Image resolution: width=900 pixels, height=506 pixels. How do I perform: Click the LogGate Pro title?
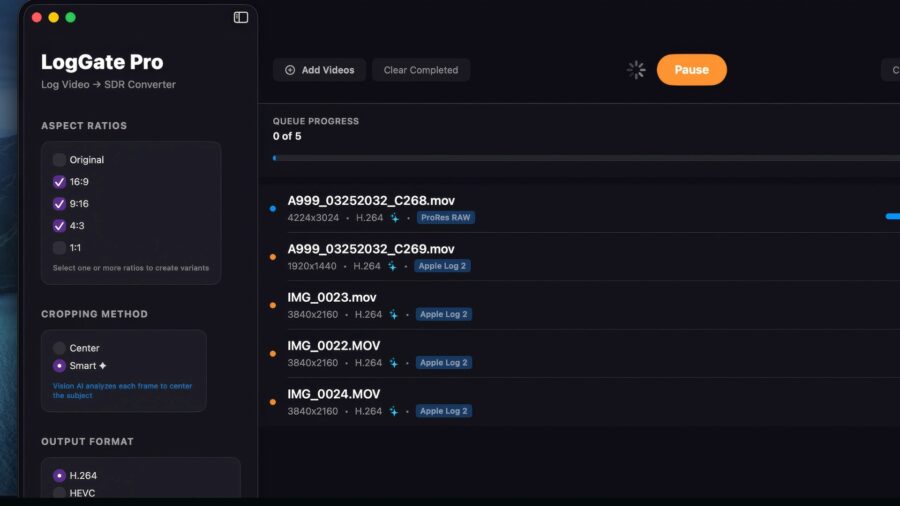[102, 62]
